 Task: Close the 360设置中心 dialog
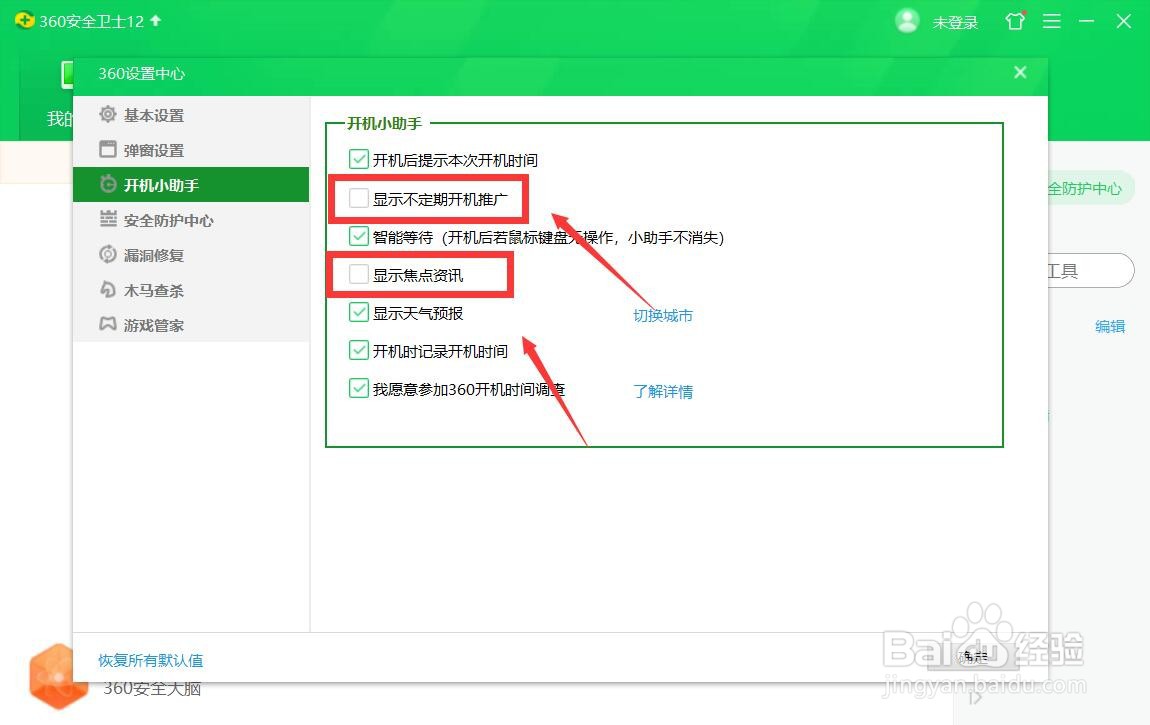pyautogui.click(x=1020, y=73)
